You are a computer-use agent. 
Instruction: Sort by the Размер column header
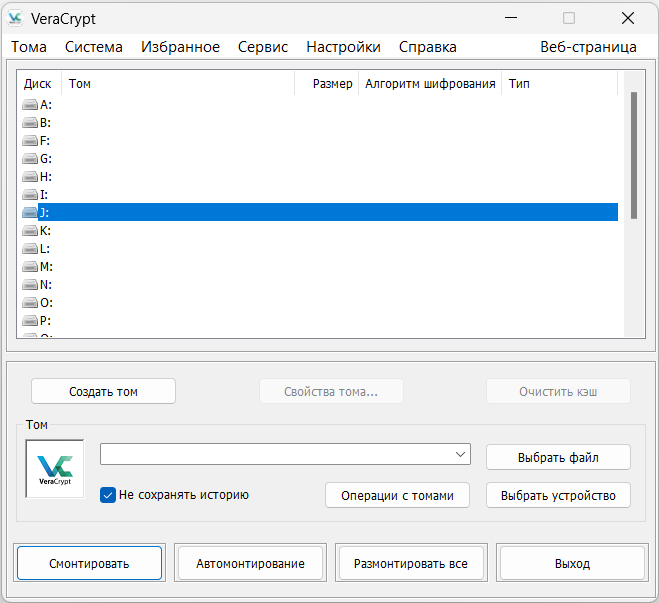pos(327,84)
